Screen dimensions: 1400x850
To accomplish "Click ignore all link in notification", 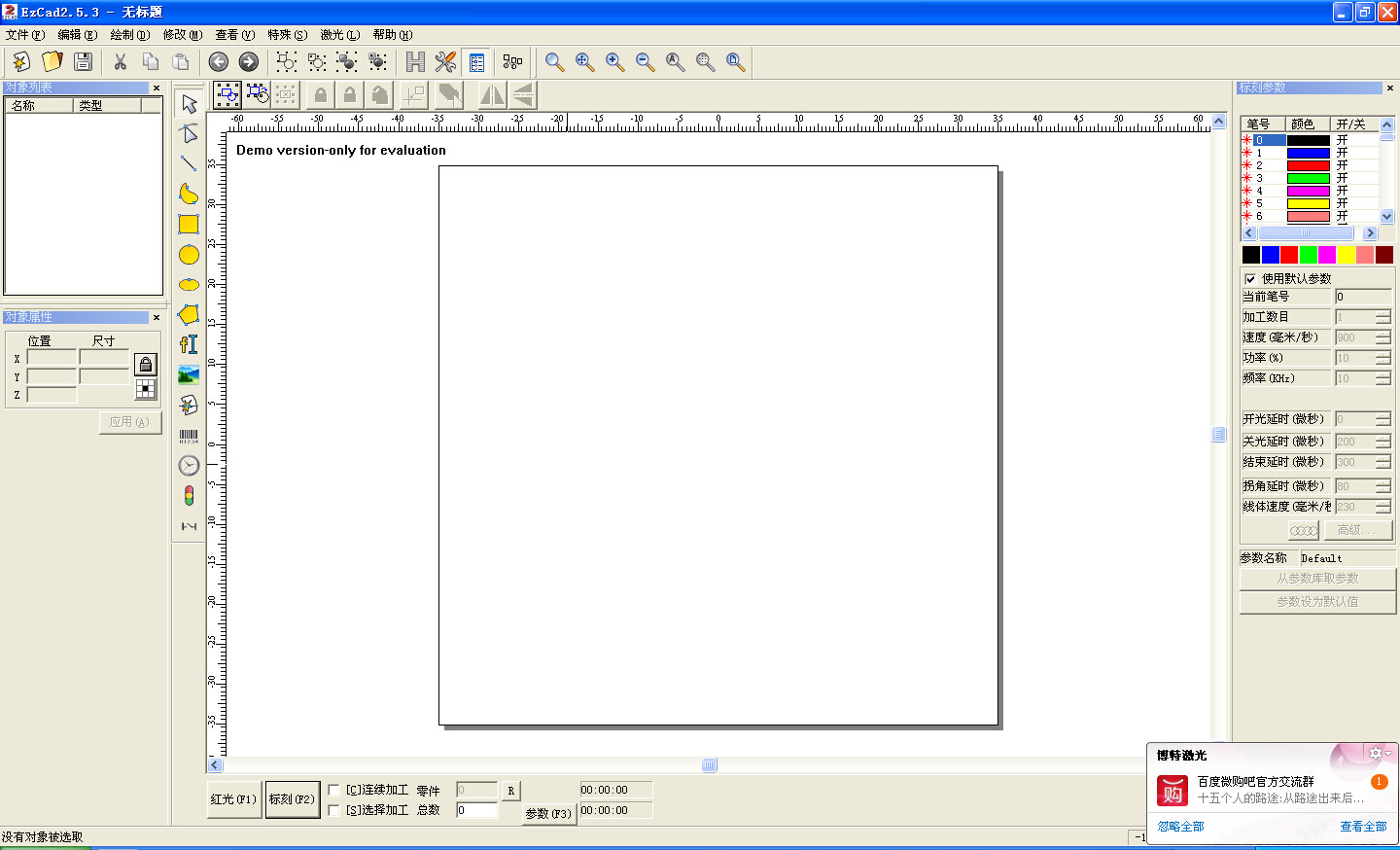I will pos(1180,827).
